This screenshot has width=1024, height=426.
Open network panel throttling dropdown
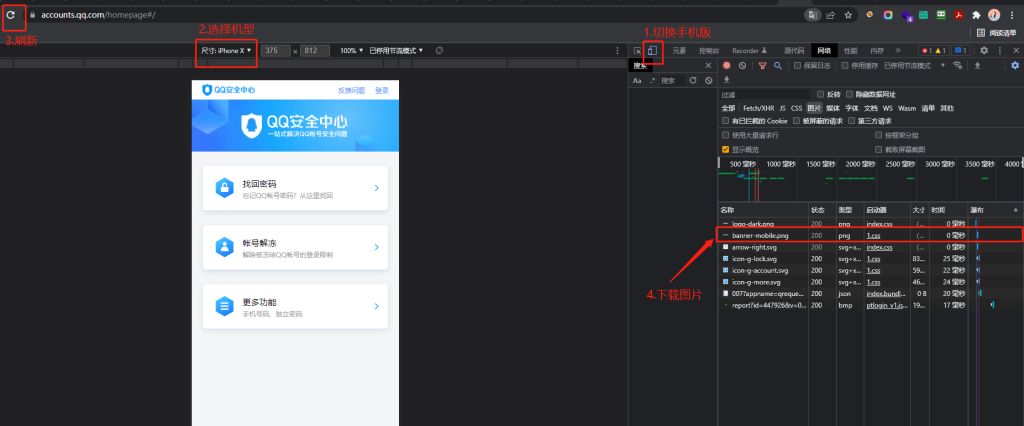tap(914, 65)
